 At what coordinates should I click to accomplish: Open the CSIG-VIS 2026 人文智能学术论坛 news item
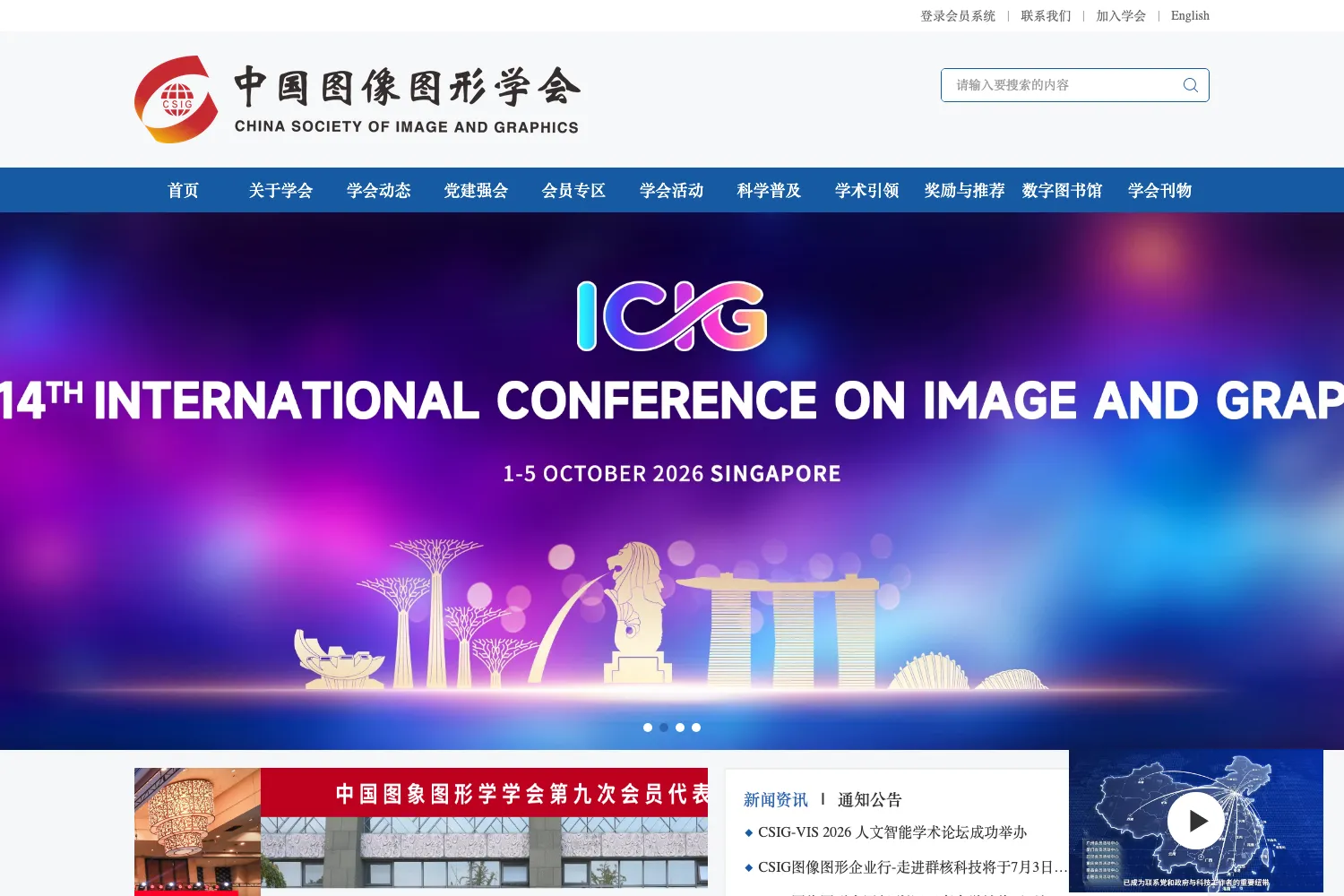pyautogui.click(x=892, y=832)
